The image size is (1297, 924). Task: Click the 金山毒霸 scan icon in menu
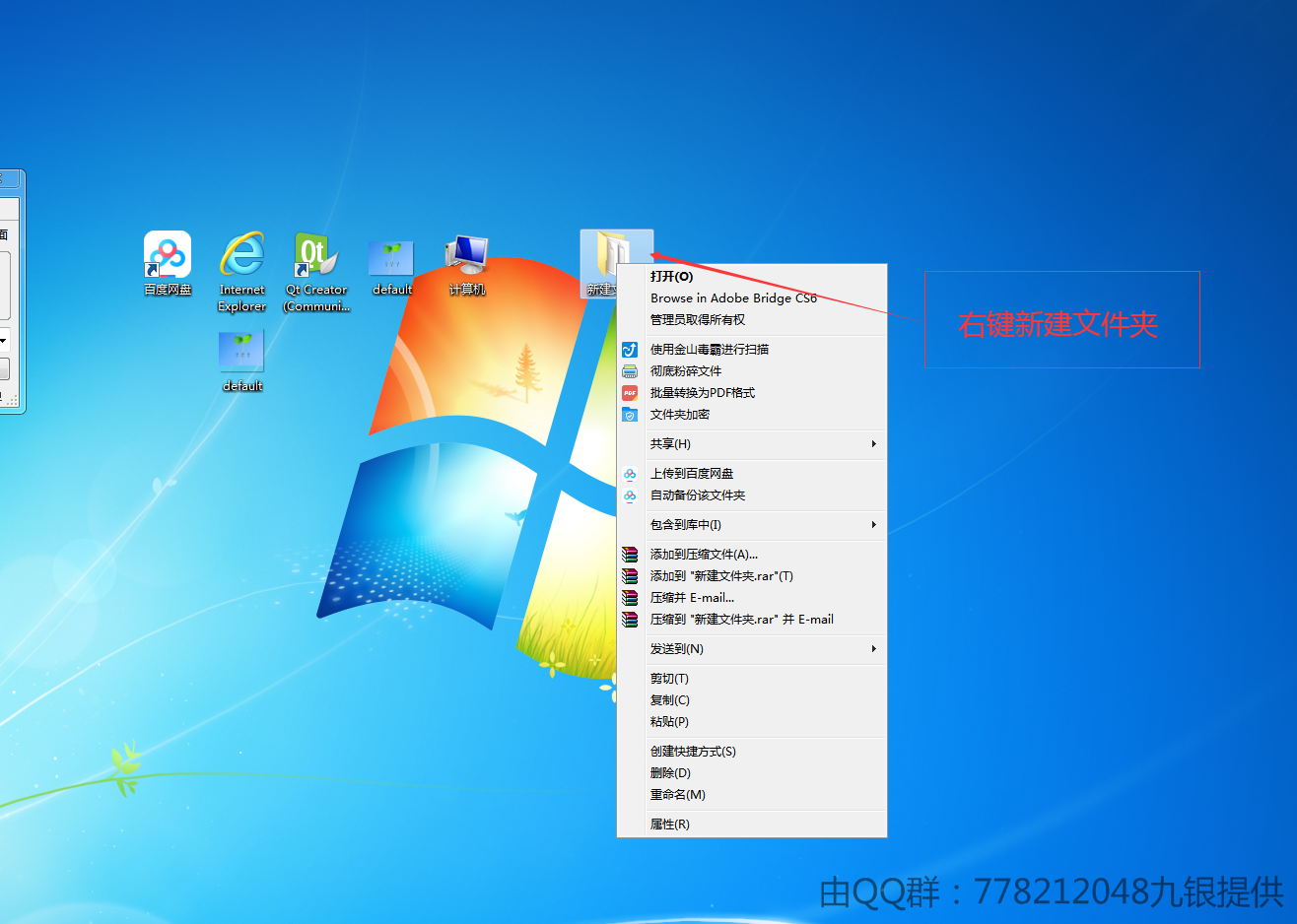point(630,350)
